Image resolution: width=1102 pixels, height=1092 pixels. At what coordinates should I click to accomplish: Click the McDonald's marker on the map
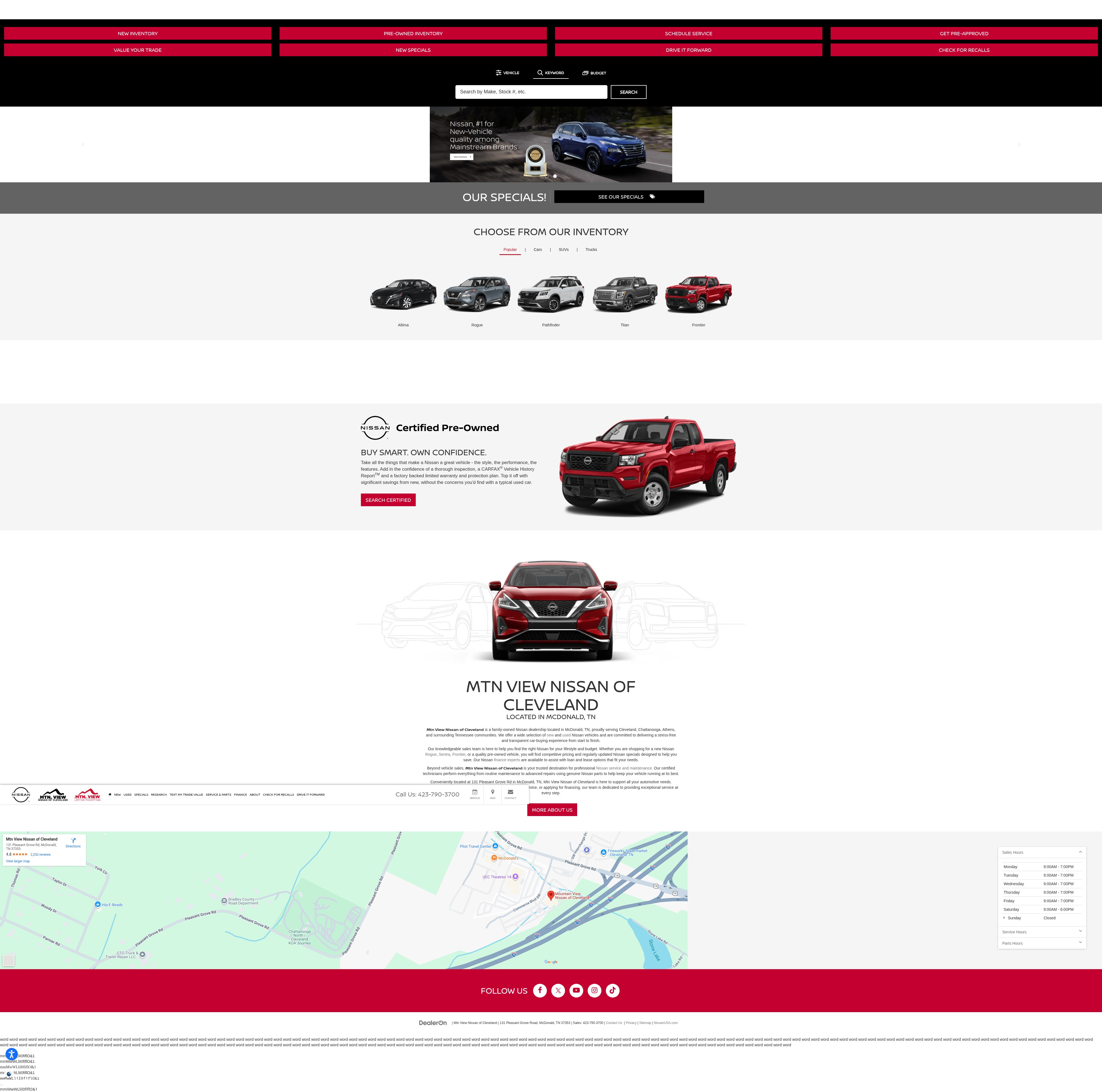click(494, 858)
